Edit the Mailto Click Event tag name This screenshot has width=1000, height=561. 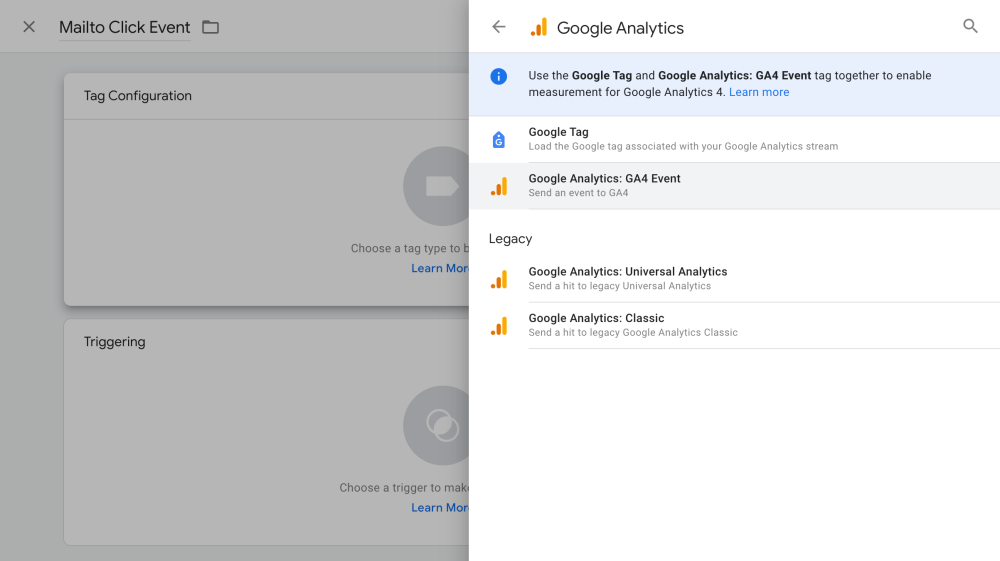click(124, 27)
